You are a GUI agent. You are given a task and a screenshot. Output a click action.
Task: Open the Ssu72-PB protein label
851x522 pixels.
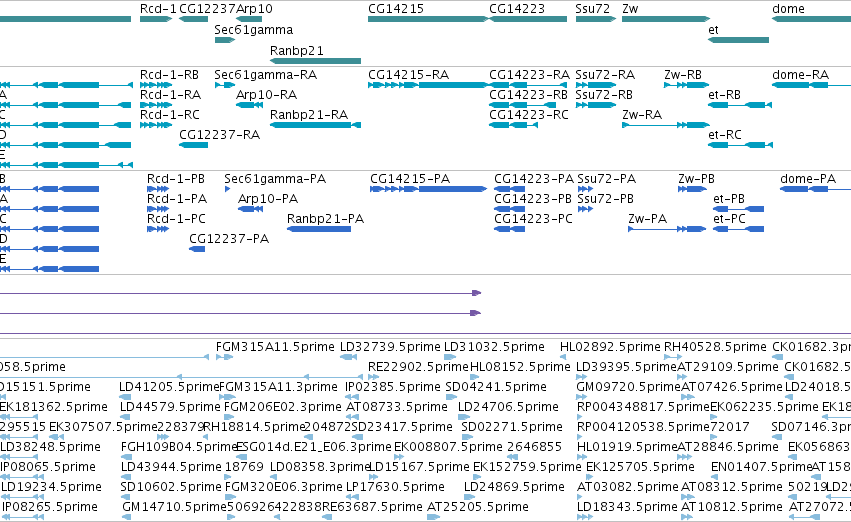point(605,199)
